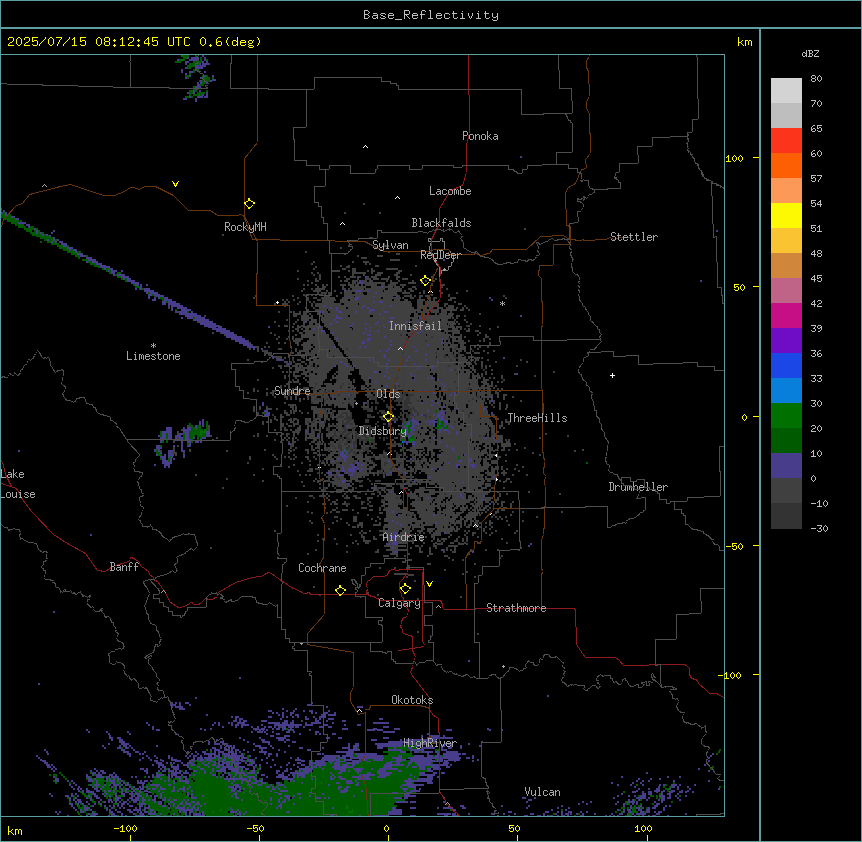Select the RedDeer city label

[440, 255]
